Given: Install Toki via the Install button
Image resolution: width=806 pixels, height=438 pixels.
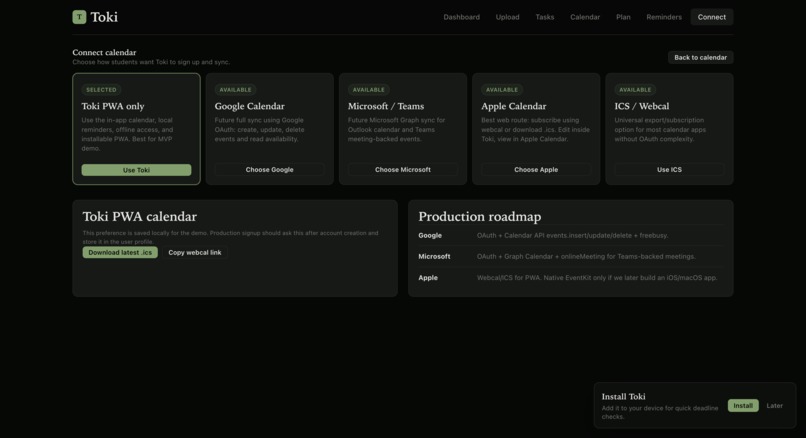Looking at the screenshot, I should point(743,406).
